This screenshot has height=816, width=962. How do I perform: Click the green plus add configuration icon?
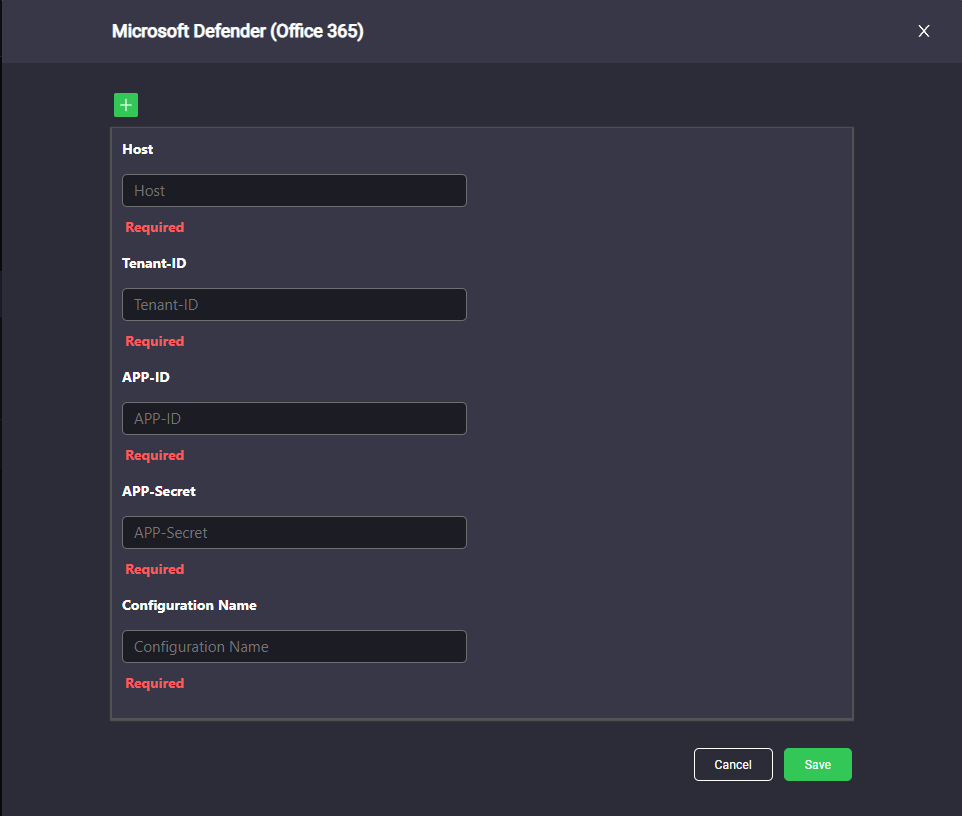click(x=126, y=105)
